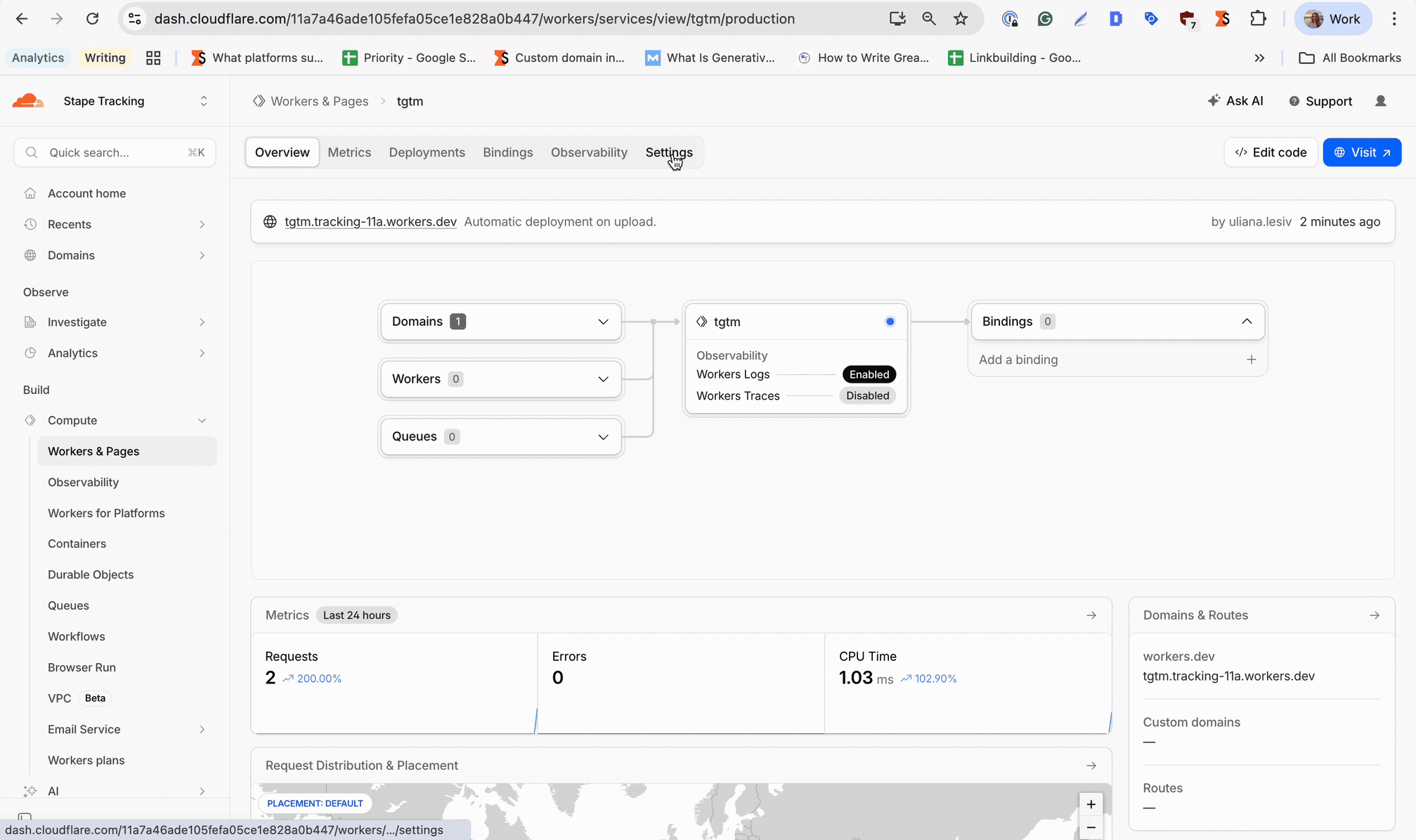Go back in browser history

coord(22,19)
